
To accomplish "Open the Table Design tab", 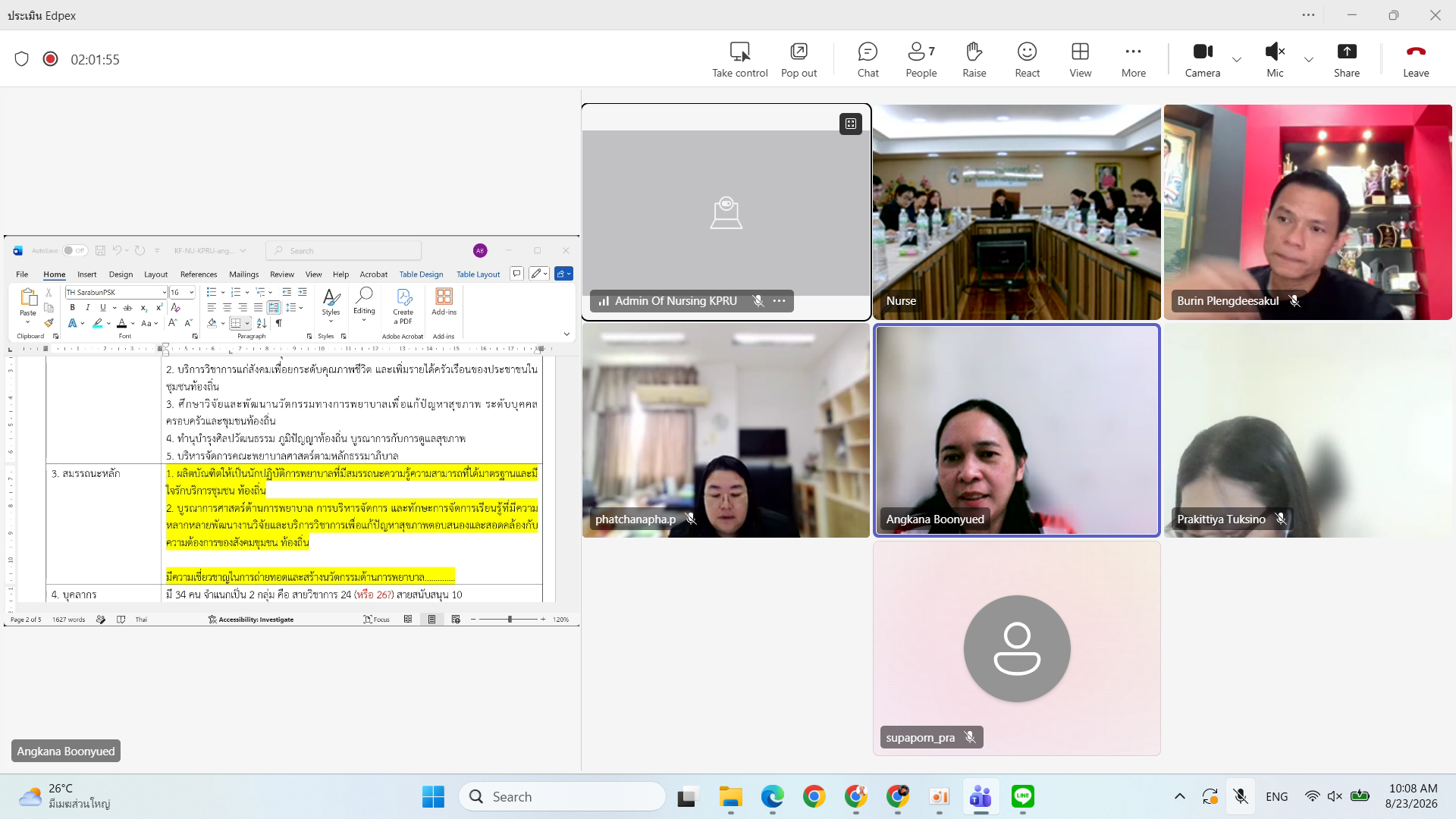I will click(x=421, y=275).
